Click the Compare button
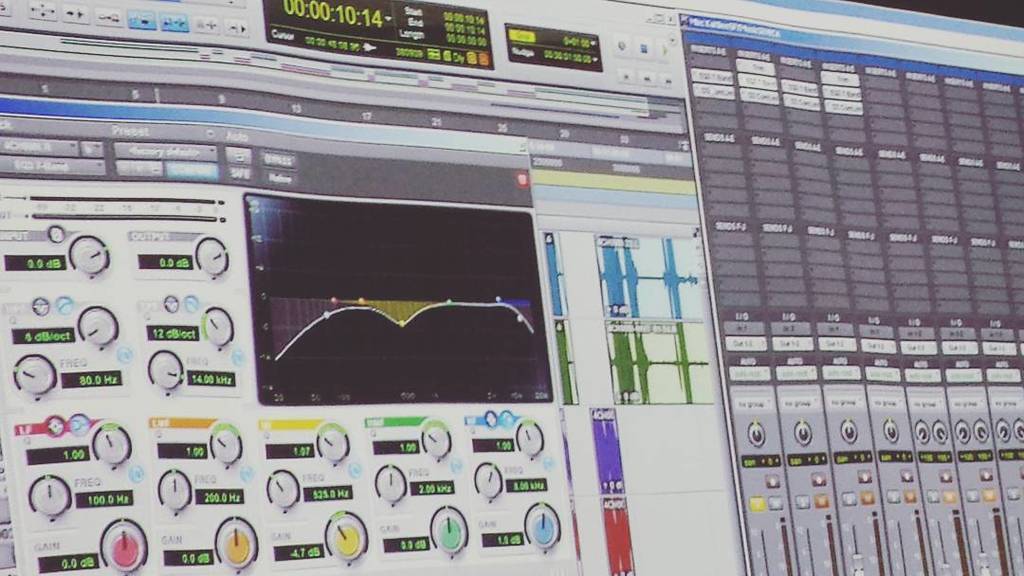1024x576 pixels. (x=191, y=170)
